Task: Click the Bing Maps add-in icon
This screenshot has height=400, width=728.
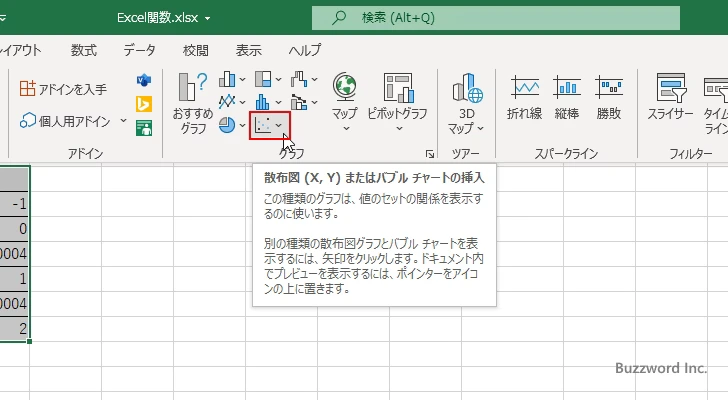Action: [144, 104]
